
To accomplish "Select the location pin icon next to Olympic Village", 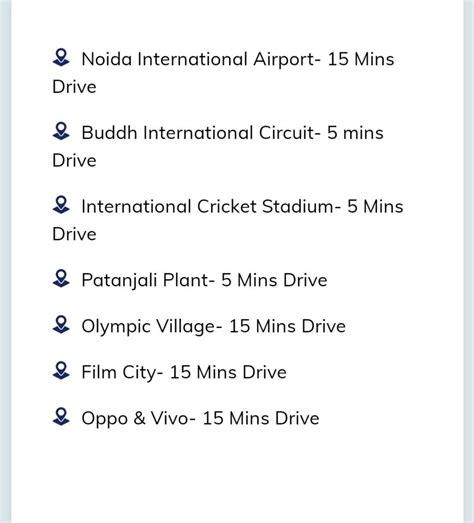I will pos(61,325).
